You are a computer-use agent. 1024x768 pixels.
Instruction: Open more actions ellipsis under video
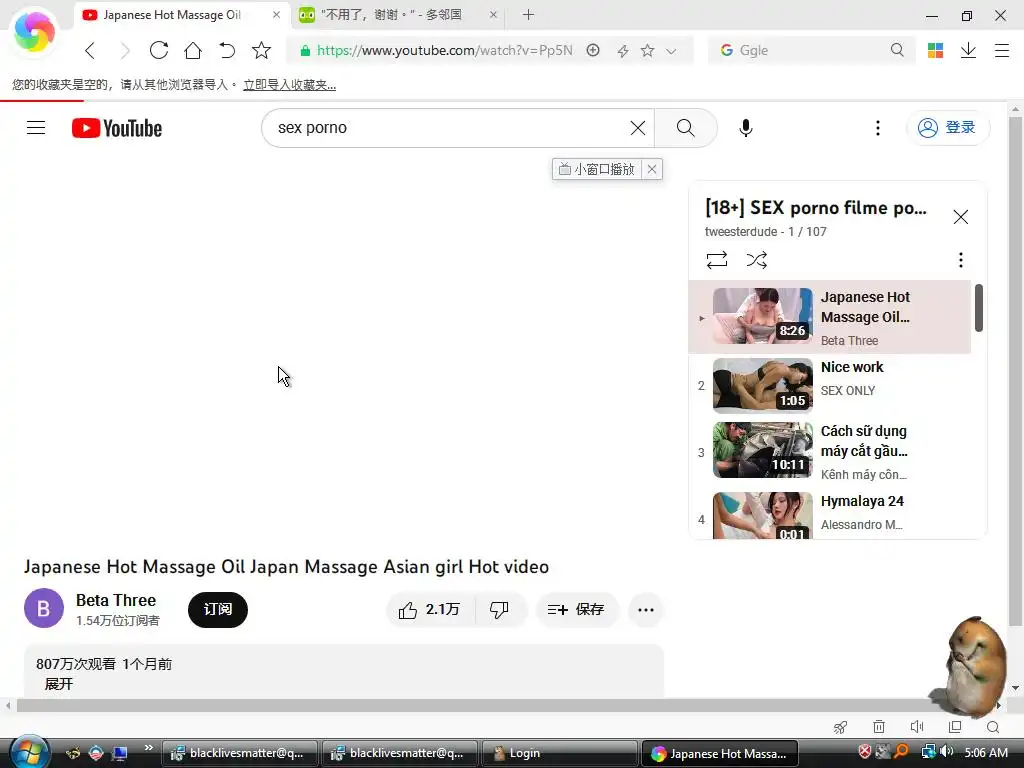pyautogui.click(x=646, y=610)
